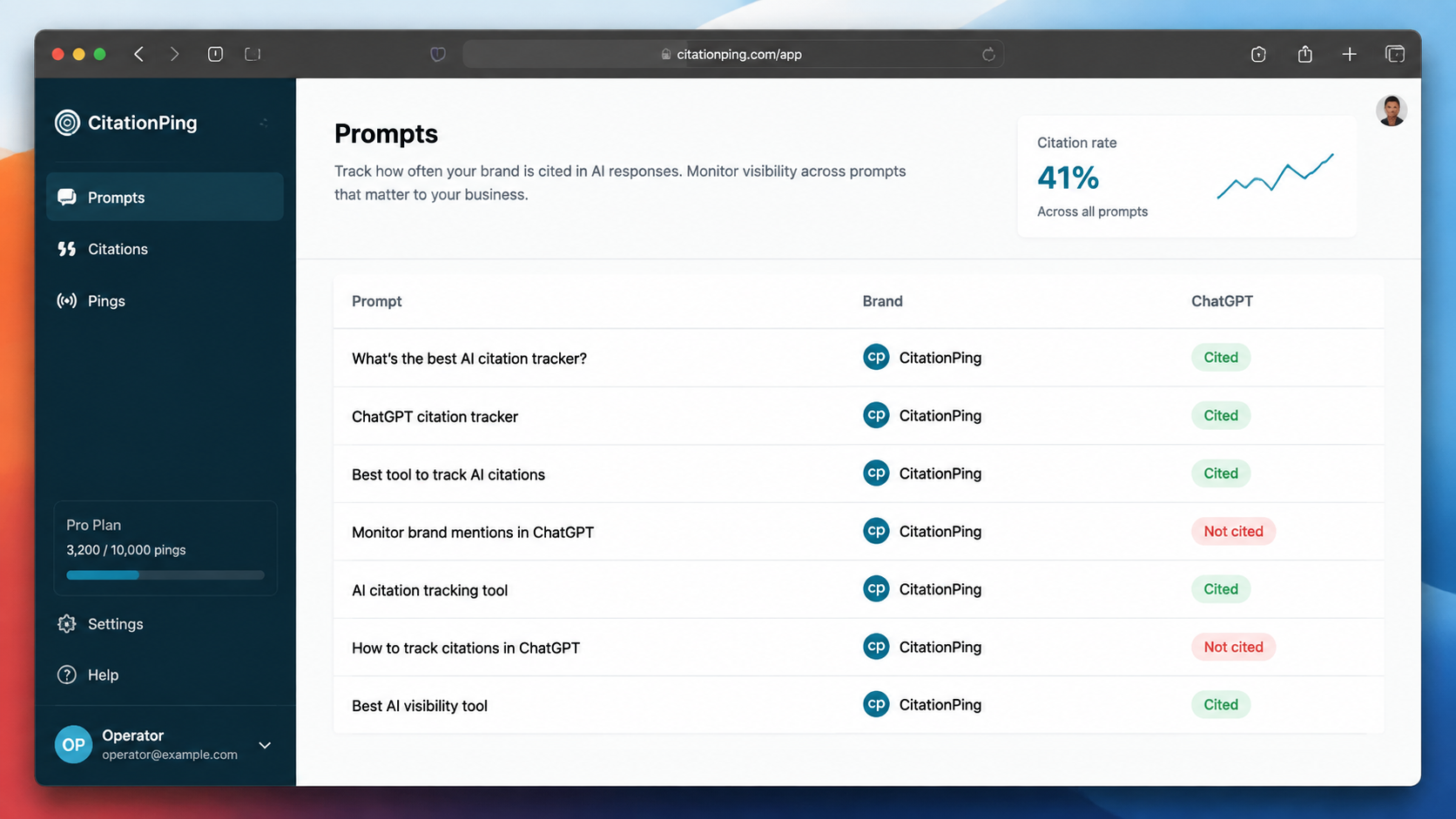Click the Pings broadcast icon
The width and height of the screenshot is (1456, 819).
pos(67,300)
